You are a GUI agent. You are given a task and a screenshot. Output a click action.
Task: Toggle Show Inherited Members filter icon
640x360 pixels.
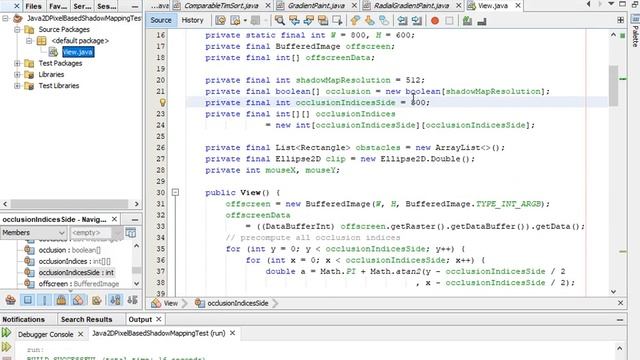11,300
